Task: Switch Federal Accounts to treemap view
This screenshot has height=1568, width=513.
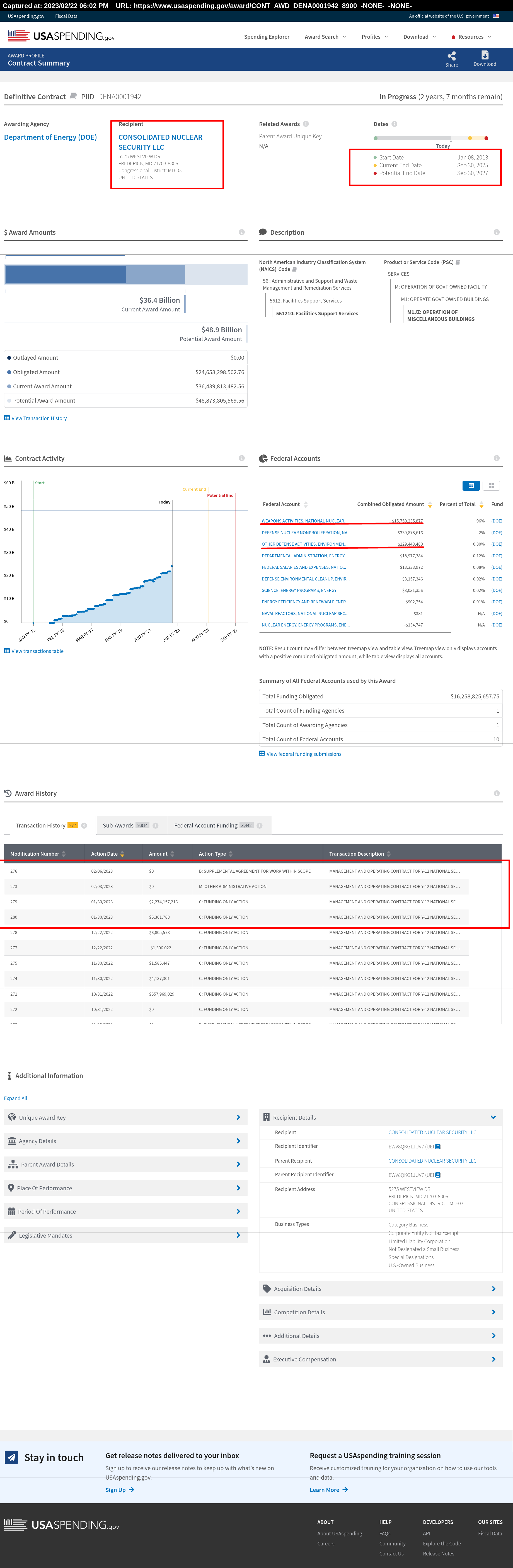Action: click(x=491, y=486)
